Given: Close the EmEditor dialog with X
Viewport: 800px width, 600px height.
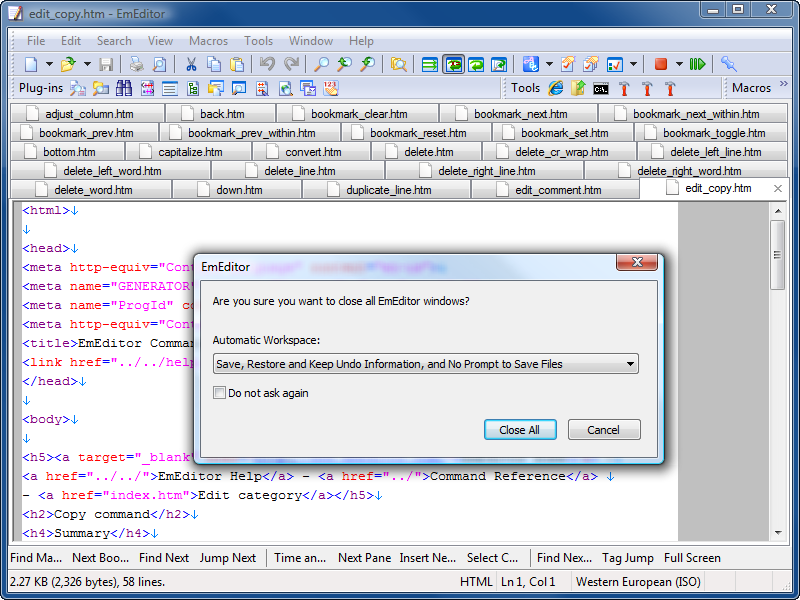Looking at the screenshot, I should (x=637, y=262).
